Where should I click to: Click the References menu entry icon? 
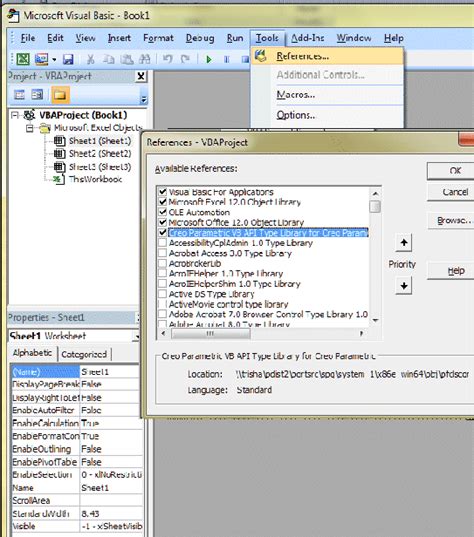[261, 56]
